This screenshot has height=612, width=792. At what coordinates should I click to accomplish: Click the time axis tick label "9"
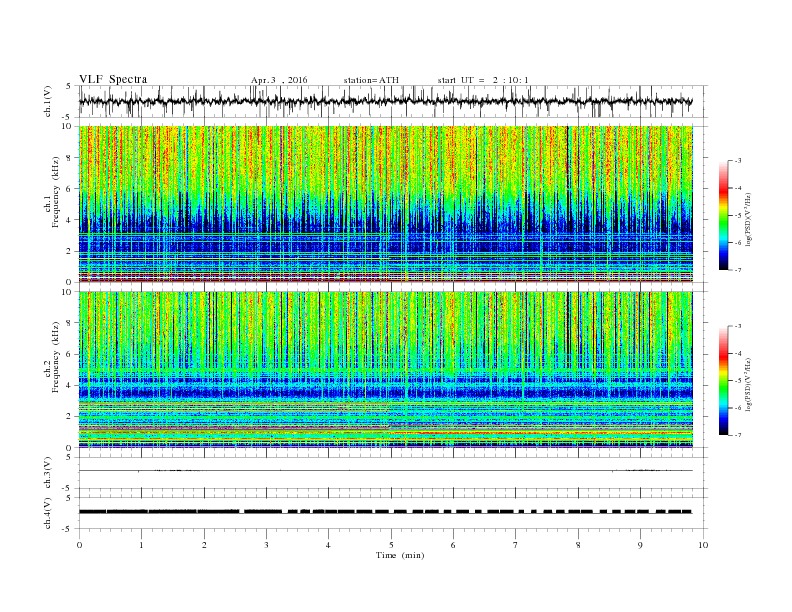tap(640, 545)
